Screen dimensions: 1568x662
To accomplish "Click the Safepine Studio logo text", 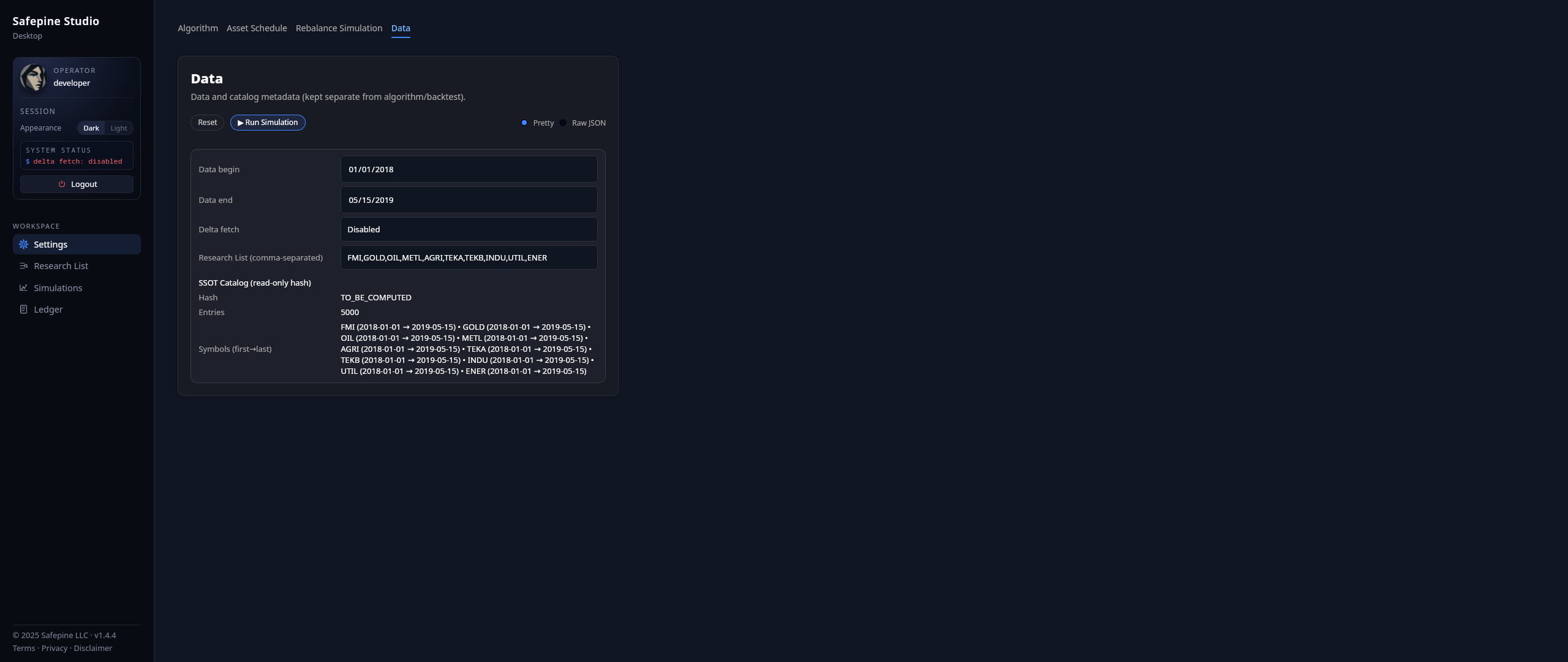I will [x=56, y=21].
